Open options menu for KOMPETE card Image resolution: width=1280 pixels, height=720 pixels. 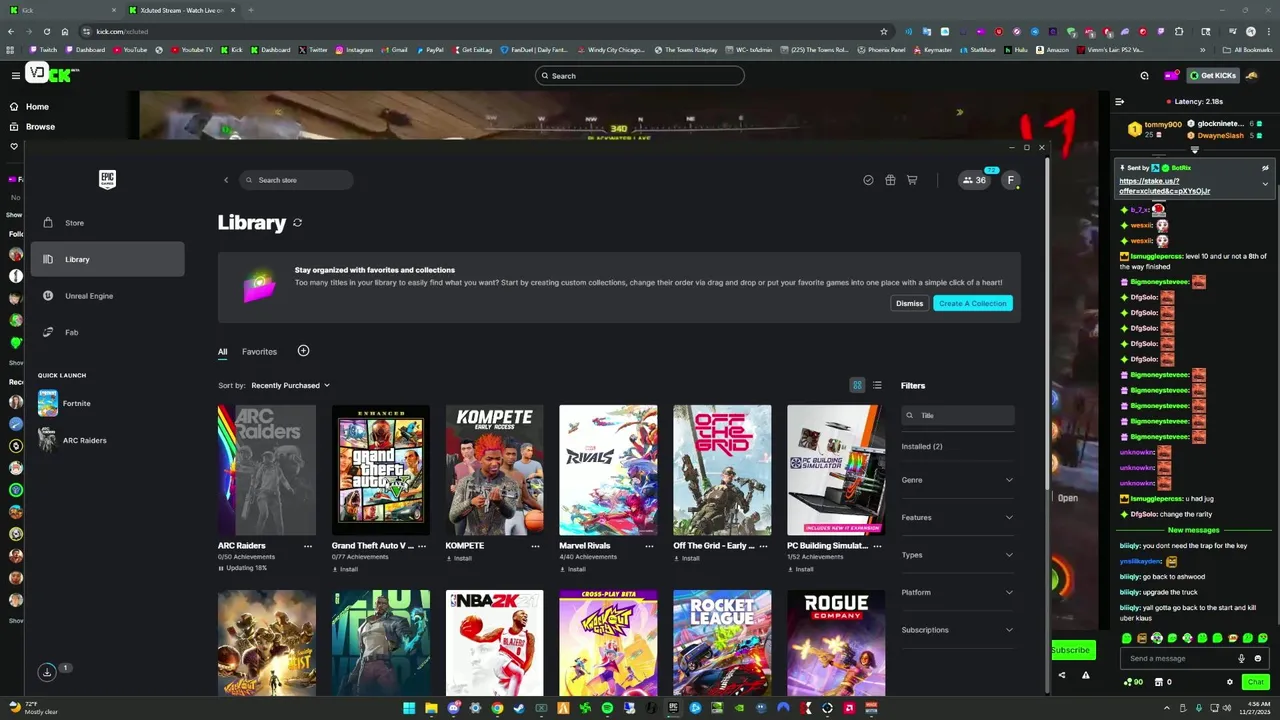point(536,546)
